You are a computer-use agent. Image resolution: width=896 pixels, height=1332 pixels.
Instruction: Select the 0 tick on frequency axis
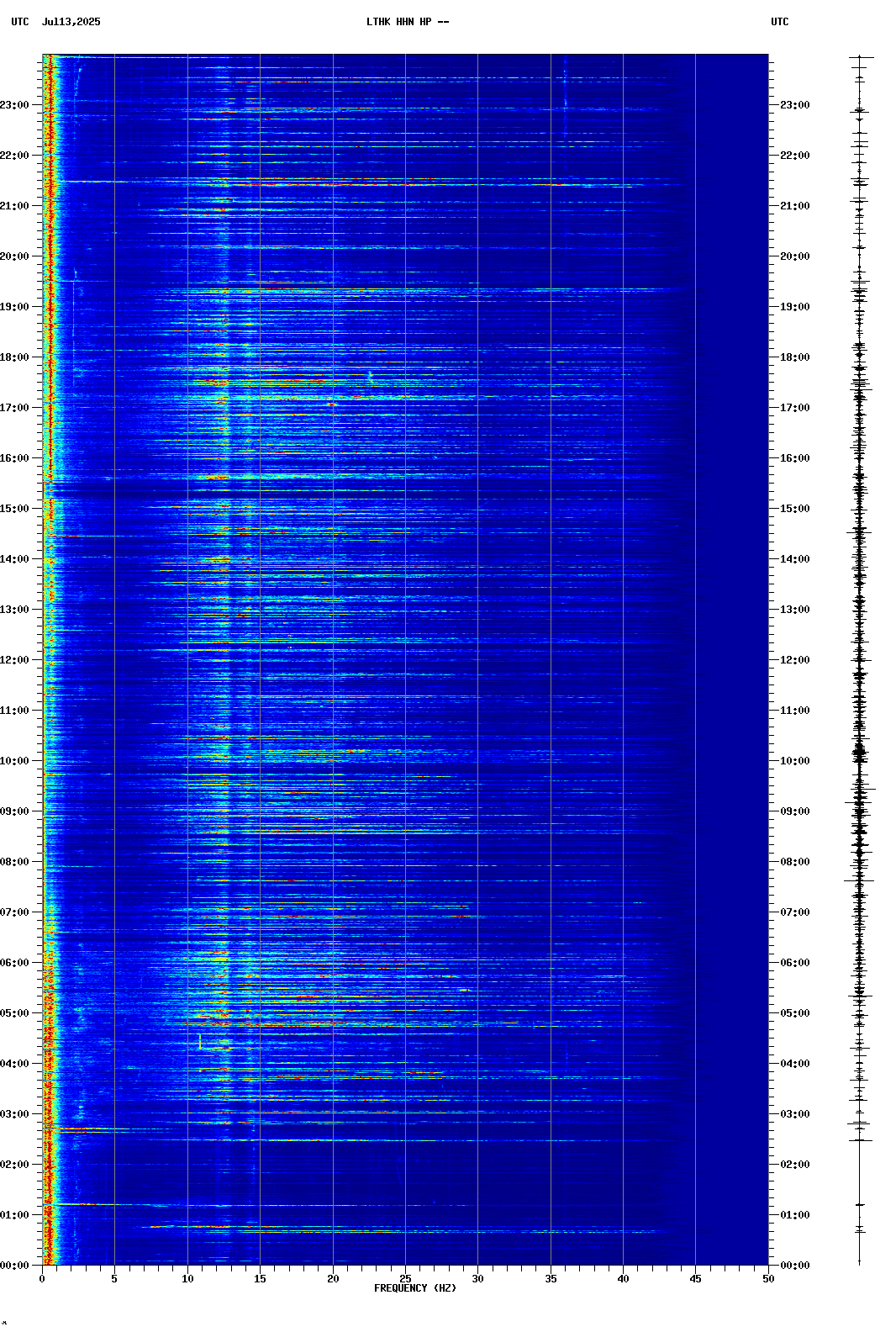click(42, 1279)
